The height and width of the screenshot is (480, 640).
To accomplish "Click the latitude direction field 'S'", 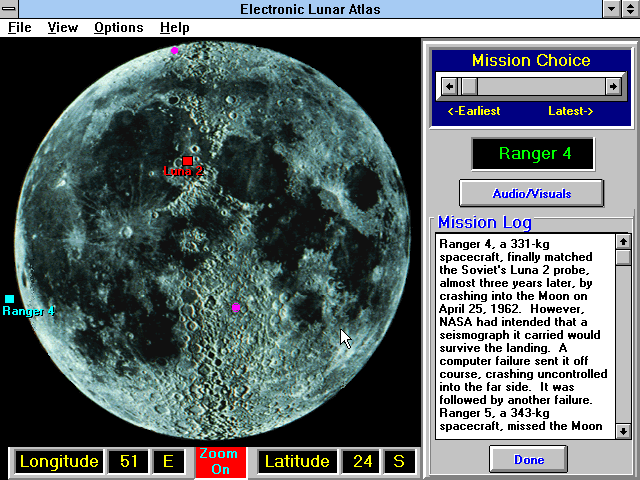I will click(399, 462).
